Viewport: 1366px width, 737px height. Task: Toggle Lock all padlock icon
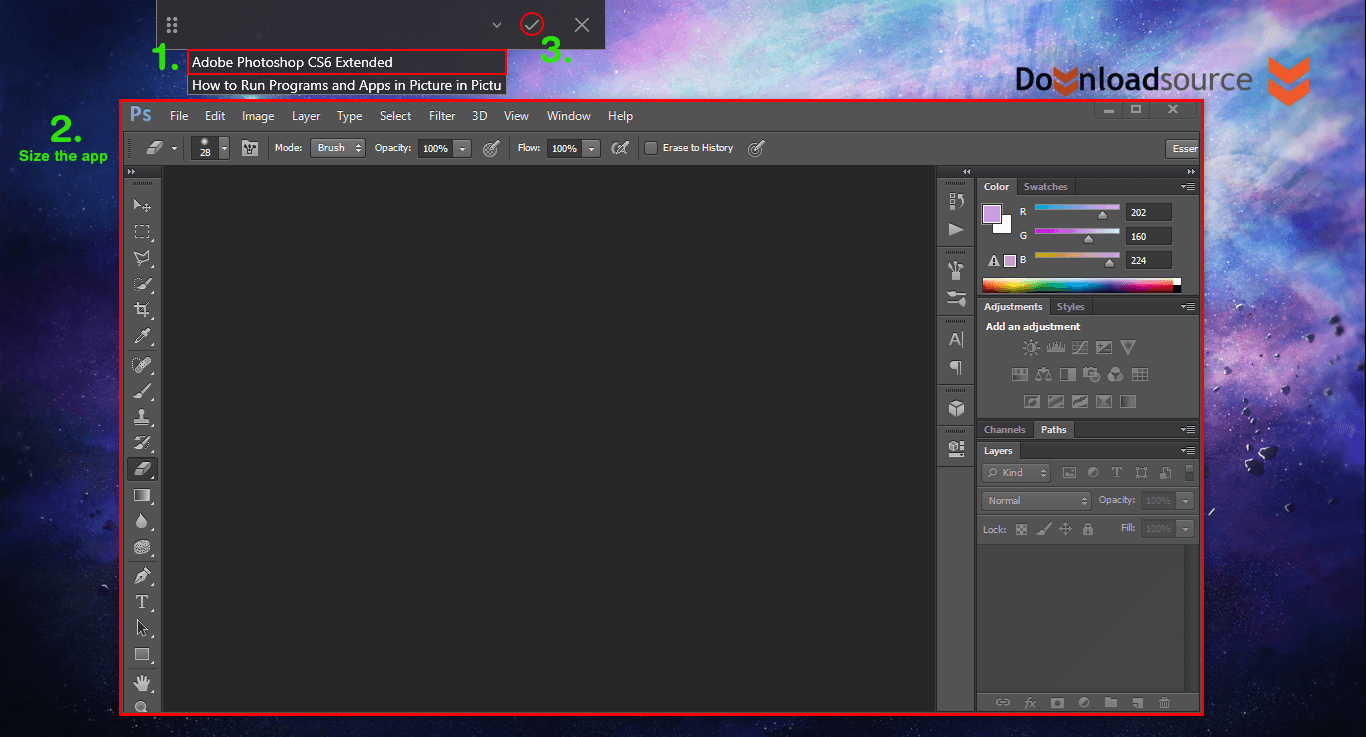pyautogui.click(x=1088, y=529)
